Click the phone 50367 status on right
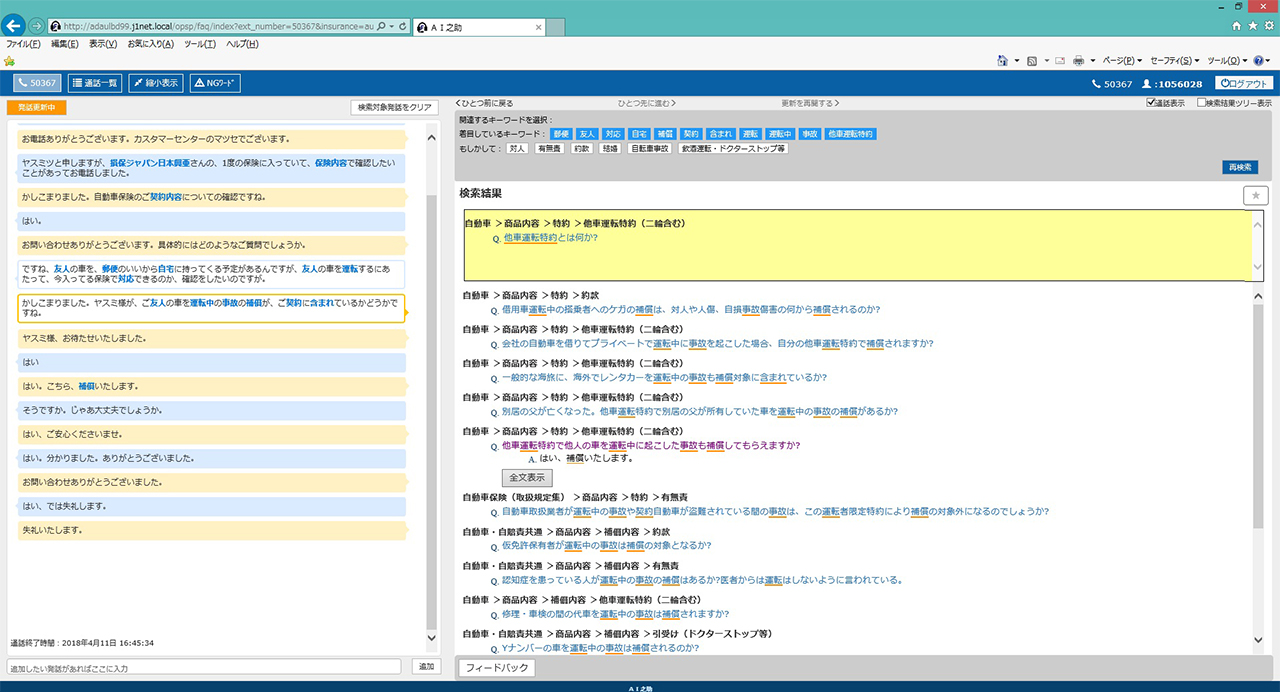 point(1111,84)
